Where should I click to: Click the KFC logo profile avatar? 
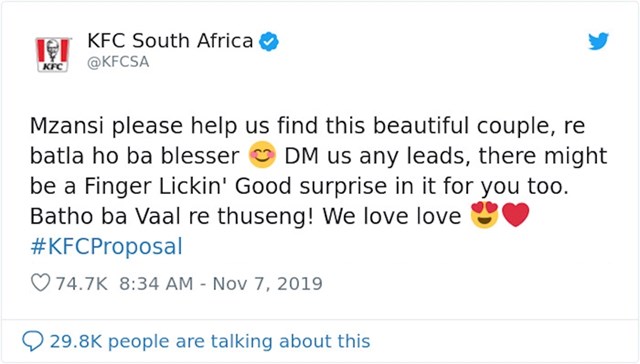click(x=53, y=55)
